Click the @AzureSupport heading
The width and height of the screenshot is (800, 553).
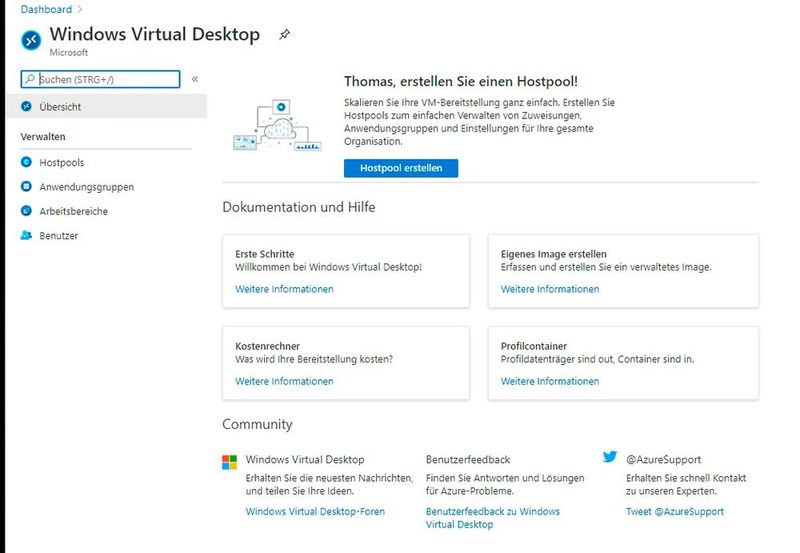tap(663, 460)
